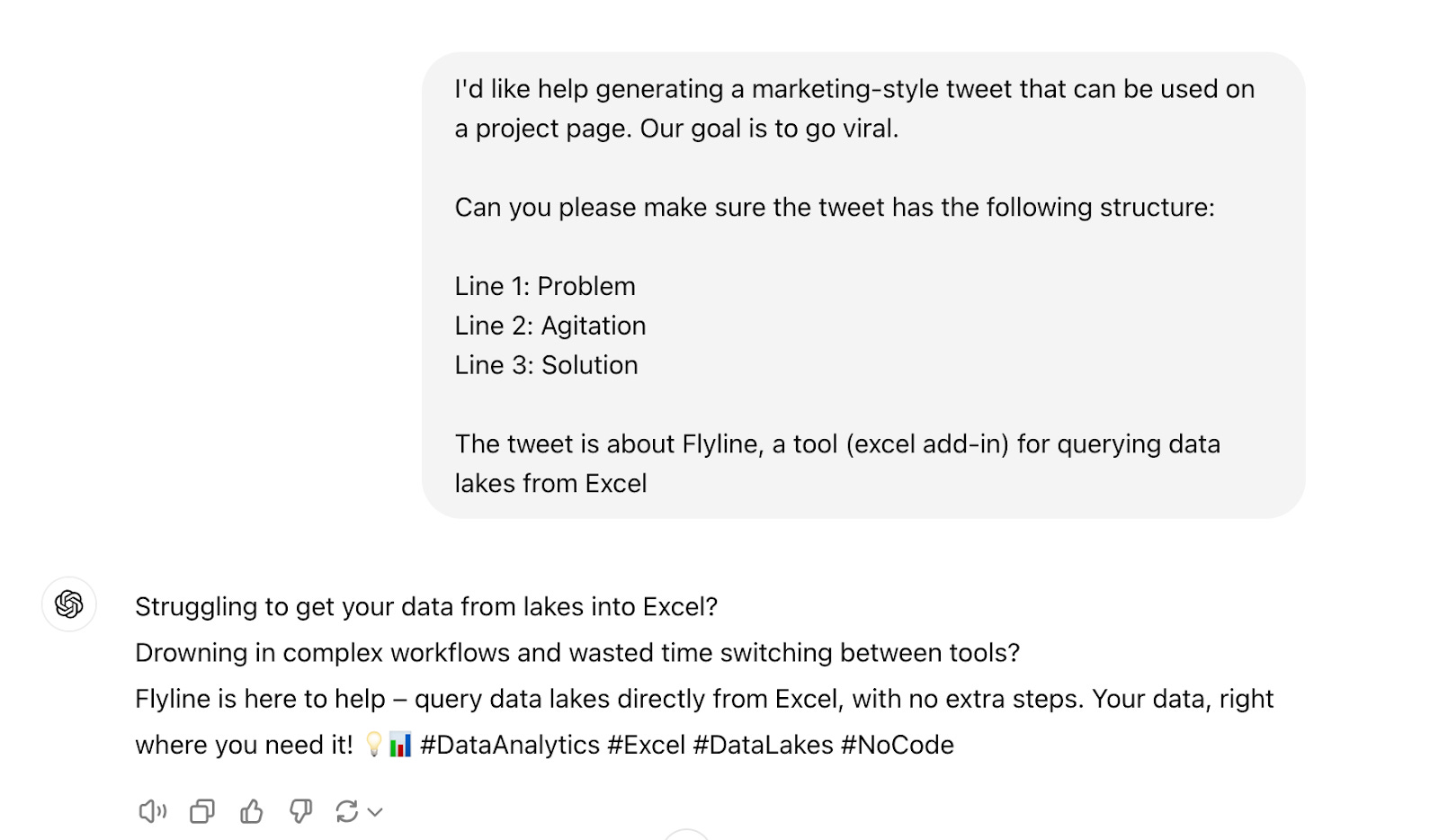Click the "Struggling to get your data" line

(x=426, y=607)
